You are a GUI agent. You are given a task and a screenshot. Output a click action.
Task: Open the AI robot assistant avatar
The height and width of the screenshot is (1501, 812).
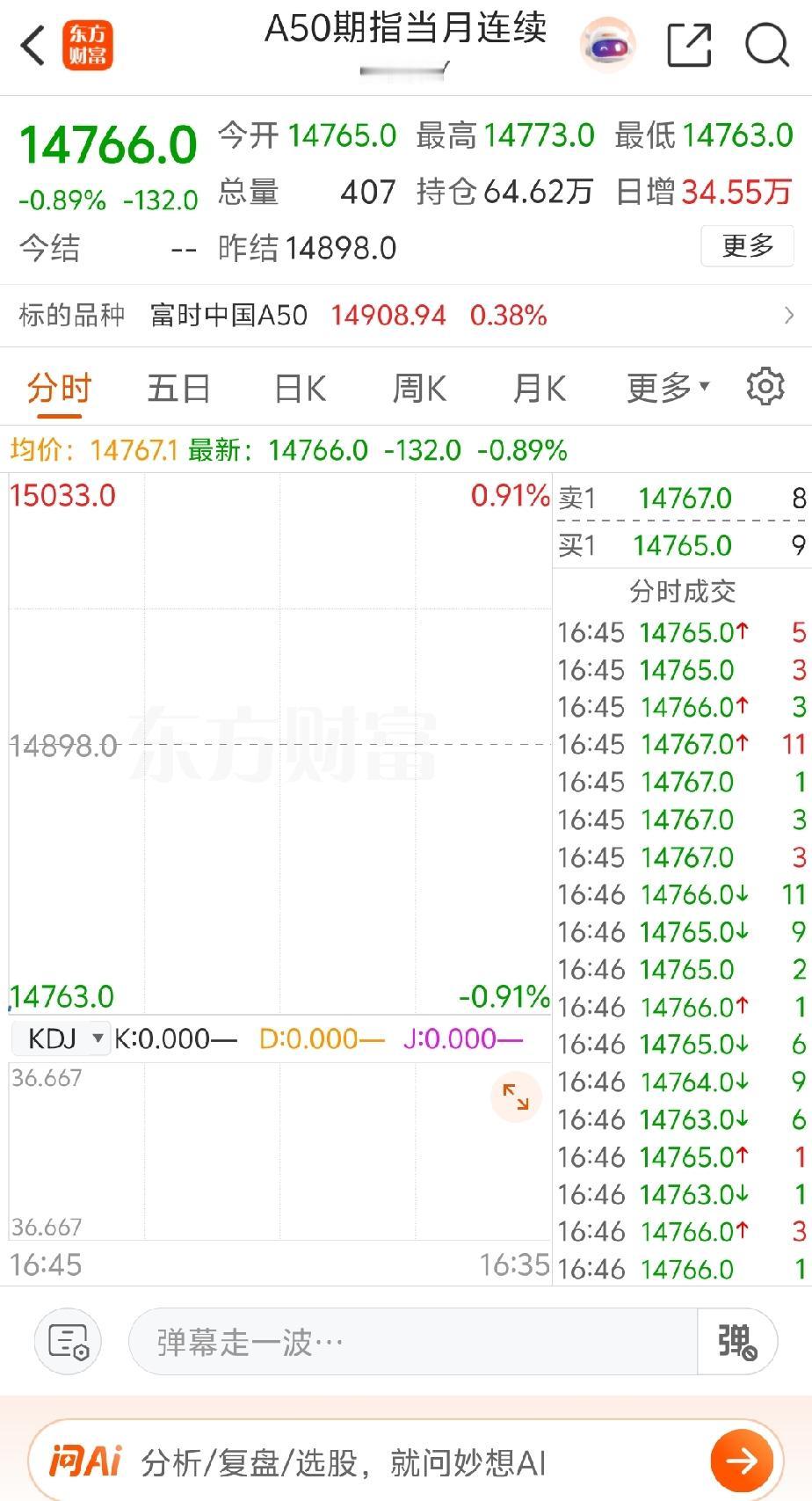coord(607,45)
